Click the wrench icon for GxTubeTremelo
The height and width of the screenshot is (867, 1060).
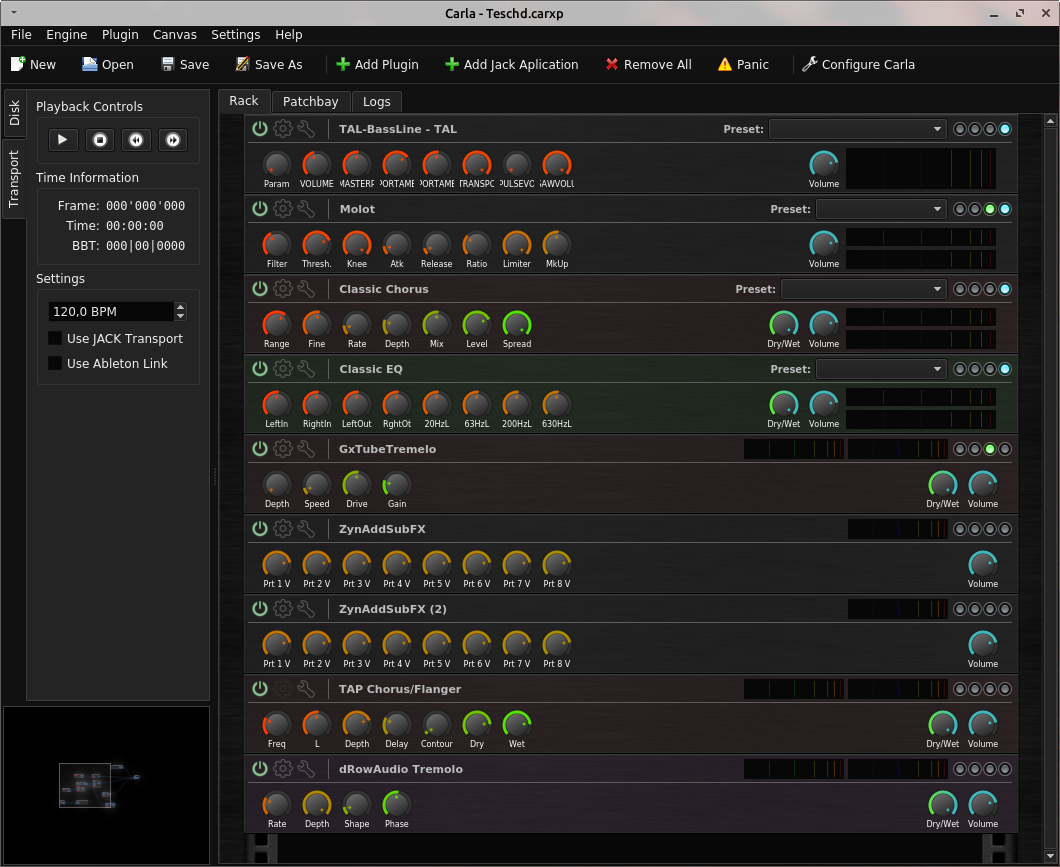tap(306, 449)
